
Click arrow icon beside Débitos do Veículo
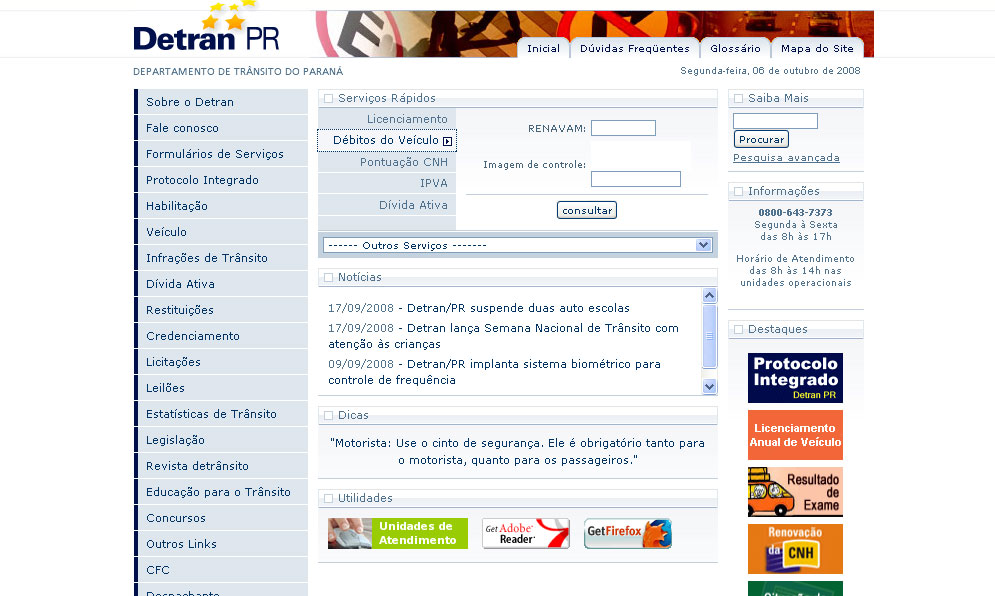coord(448,141)
